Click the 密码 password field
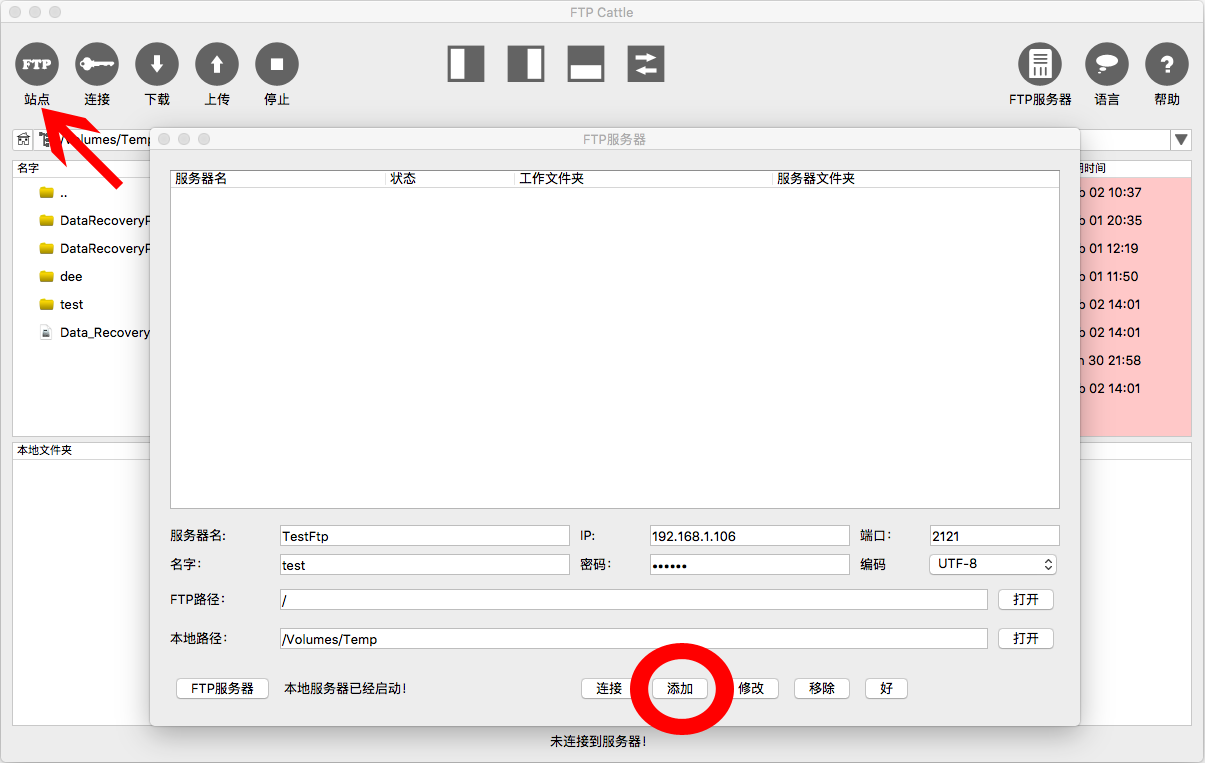The width and height of the screenshot is (1205, 763). [749, 565]
